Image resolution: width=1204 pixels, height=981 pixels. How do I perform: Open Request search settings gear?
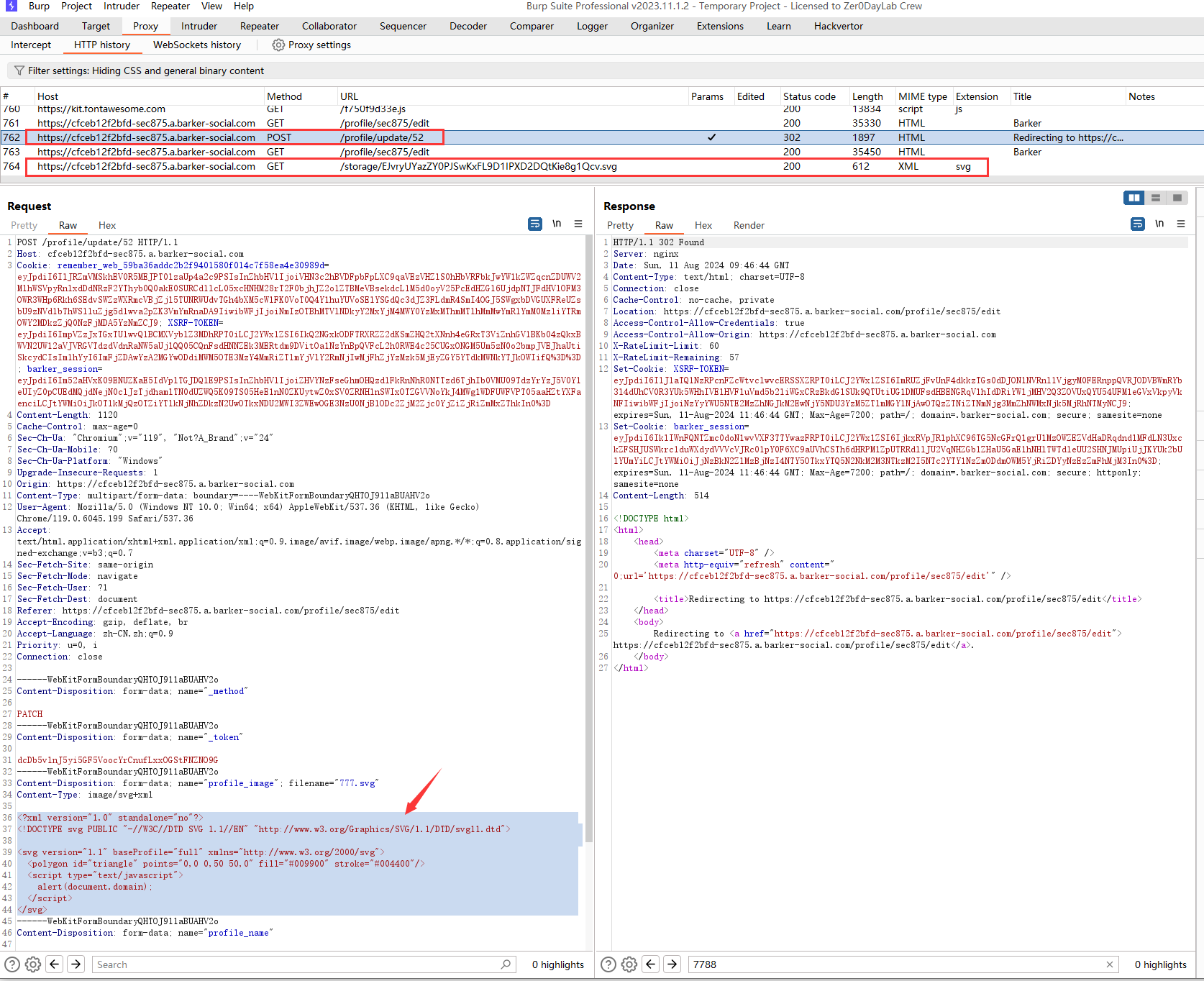coord(32,964)
